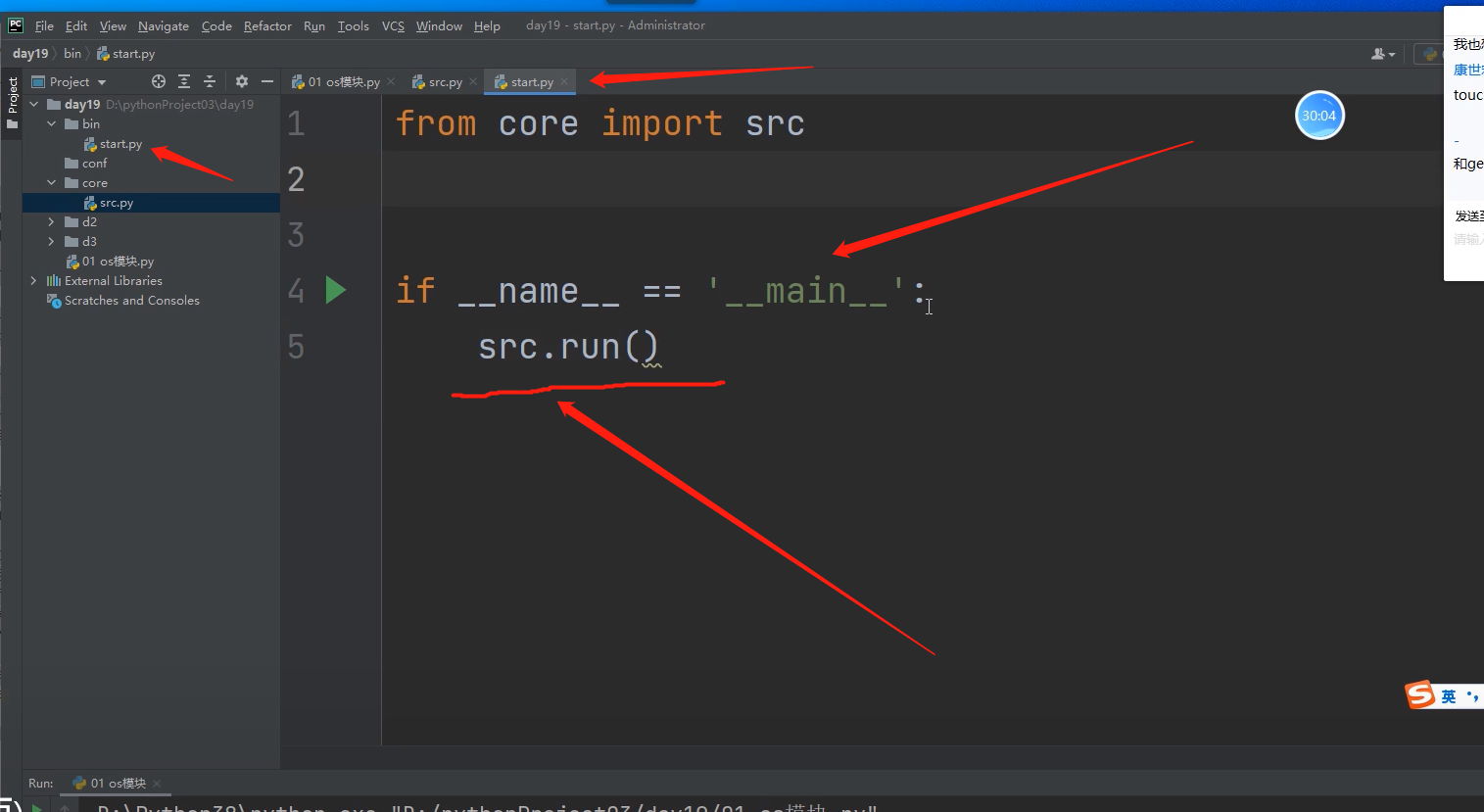Open the Navigate menu
The image size is (1484, 812).
(164, 25)
